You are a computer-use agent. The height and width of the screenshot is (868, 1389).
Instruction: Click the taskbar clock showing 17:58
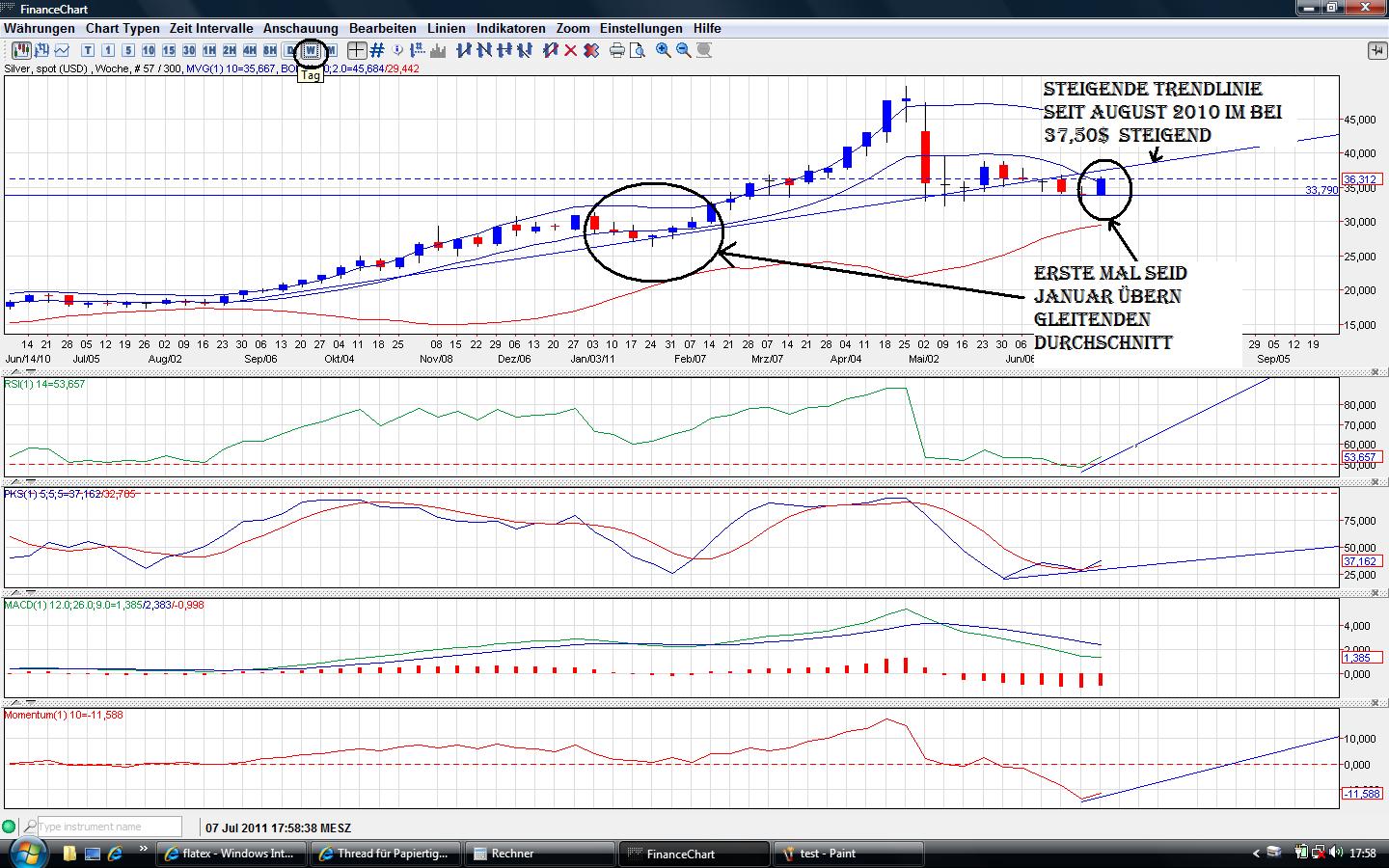pyautogui.click(x=1363, y=854)
